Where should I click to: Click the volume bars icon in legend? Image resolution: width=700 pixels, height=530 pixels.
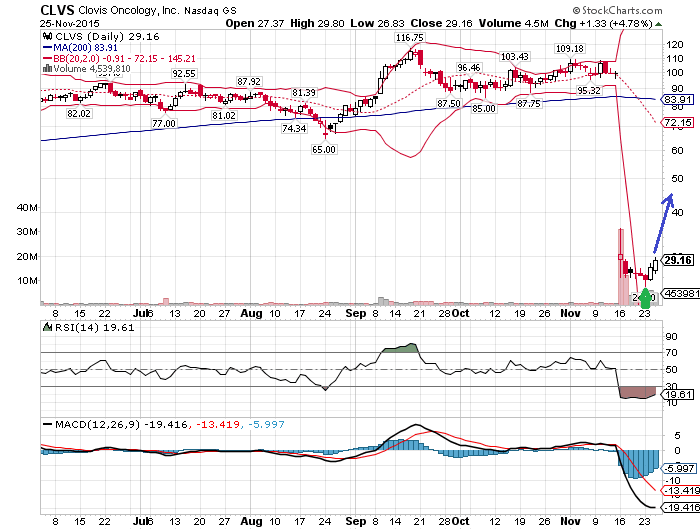point(47,69)
